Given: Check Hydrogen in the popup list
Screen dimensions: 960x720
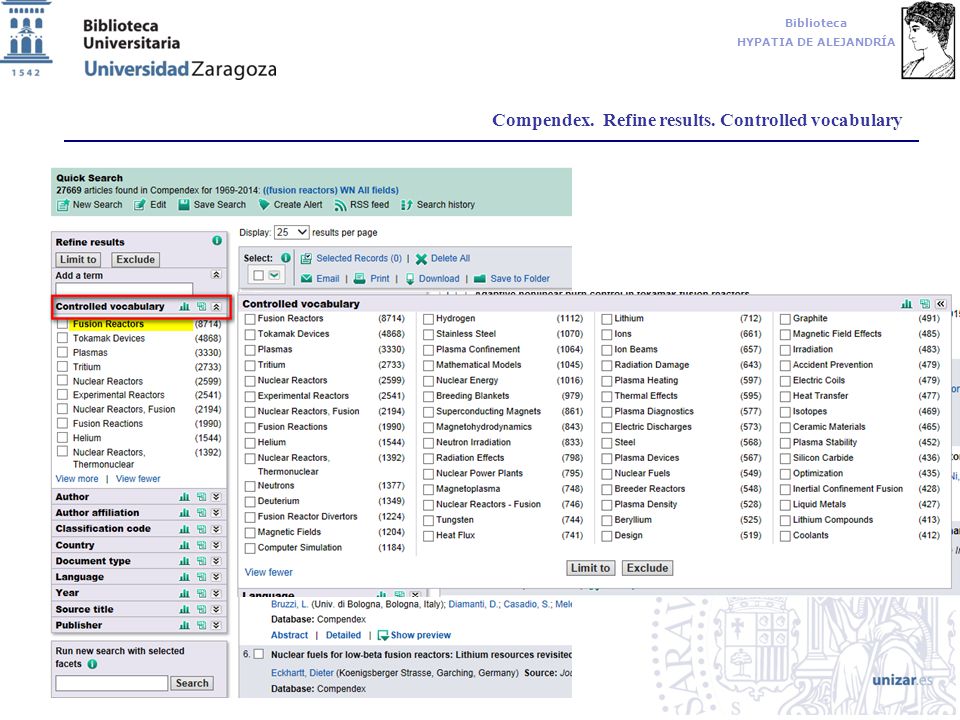Looking at the screenshot, I should (x=429, y=319).
